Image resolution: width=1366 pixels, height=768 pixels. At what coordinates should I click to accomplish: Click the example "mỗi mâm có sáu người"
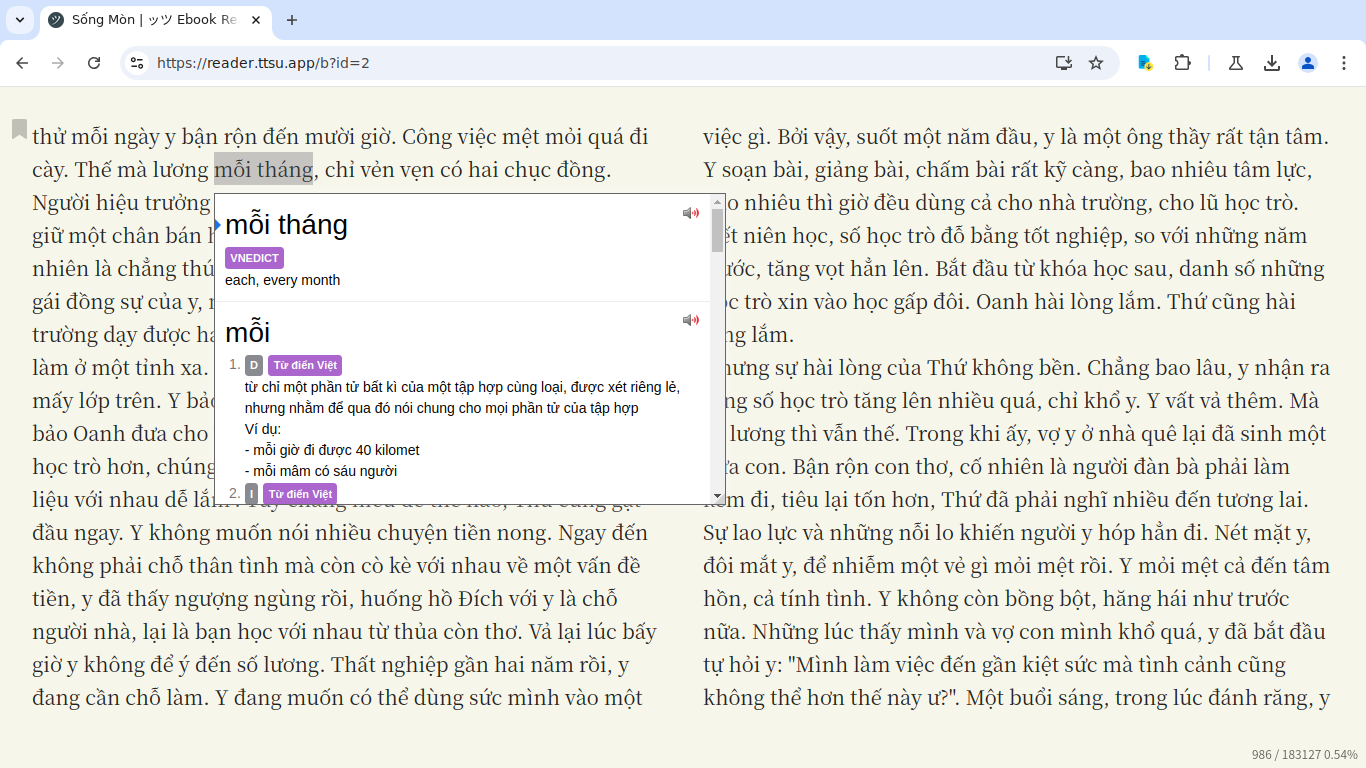click(321, 471)
